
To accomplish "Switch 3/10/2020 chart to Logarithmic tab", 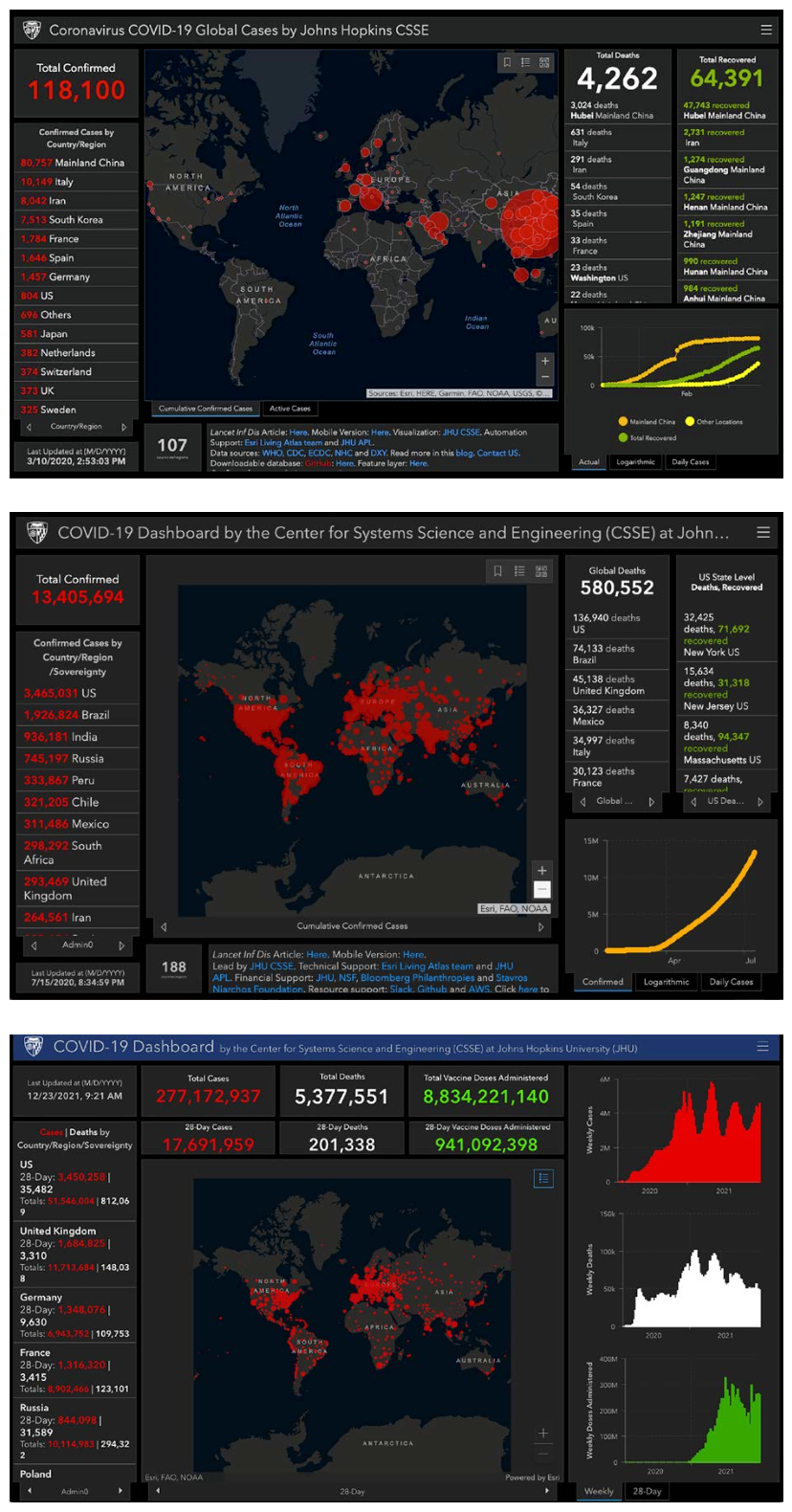I will tap(635, 462).
